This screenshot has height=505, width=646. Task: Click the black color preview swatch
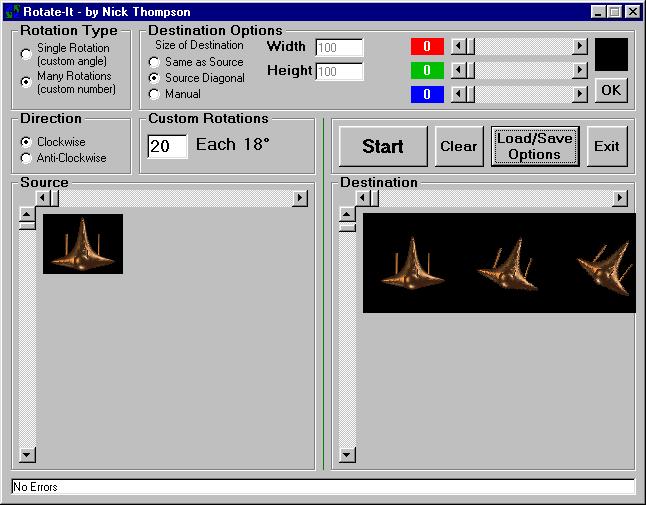[x=611, y=55]
